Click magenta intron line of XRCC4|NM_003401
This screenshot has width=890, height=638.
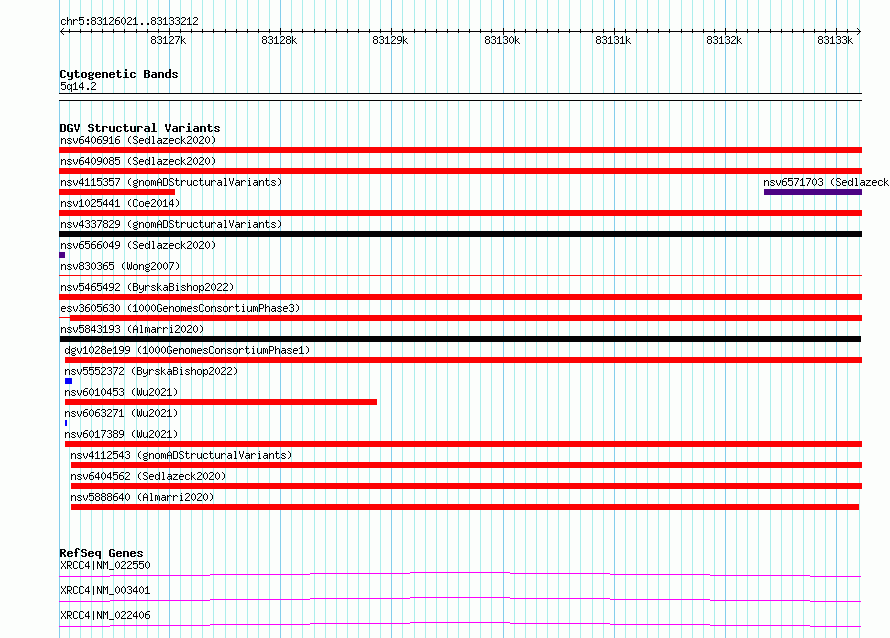coord(460,599)
